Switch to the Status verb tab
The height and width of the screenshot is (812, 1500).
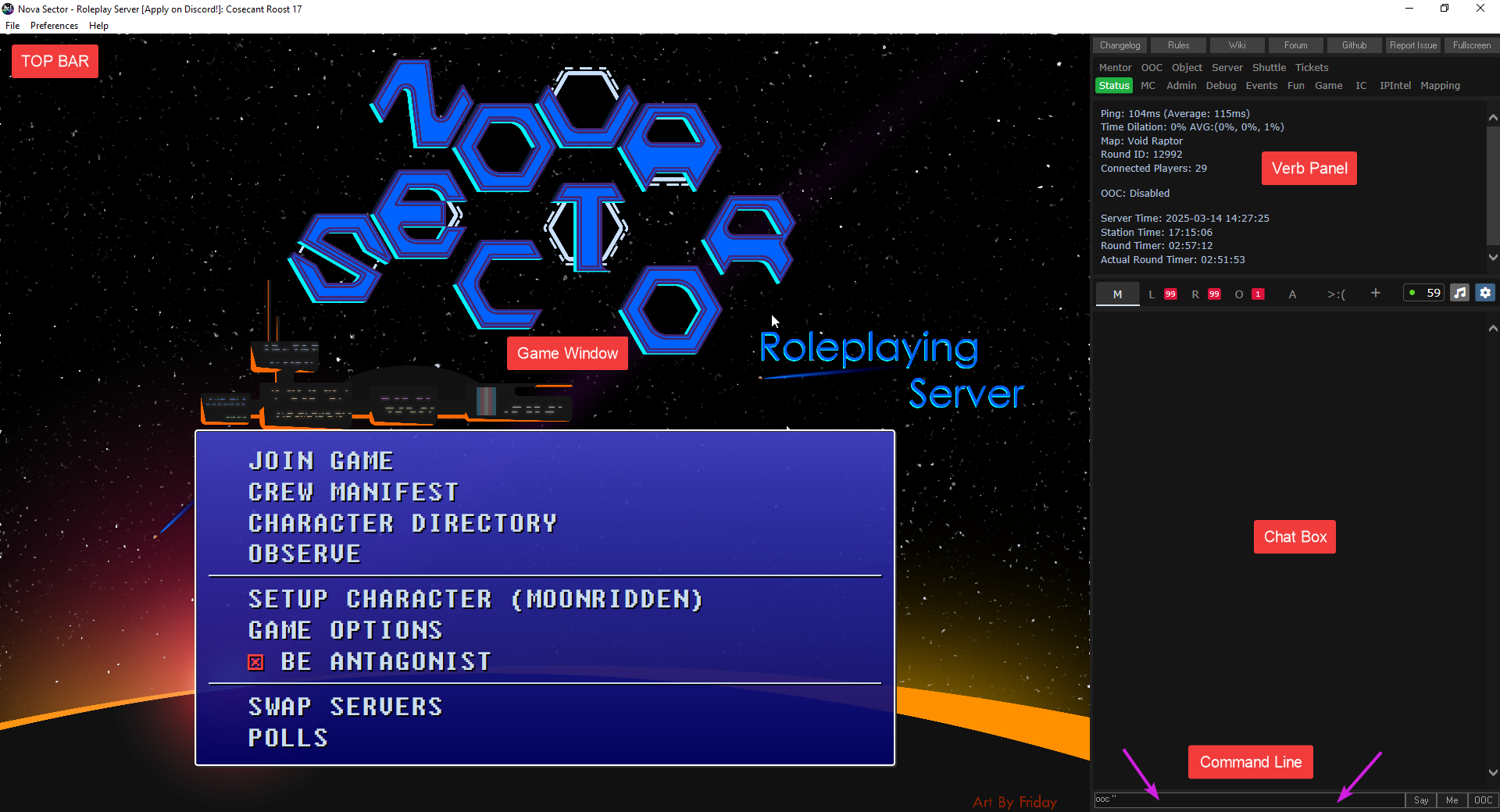pyautogui.click(x=1114, y=86)
